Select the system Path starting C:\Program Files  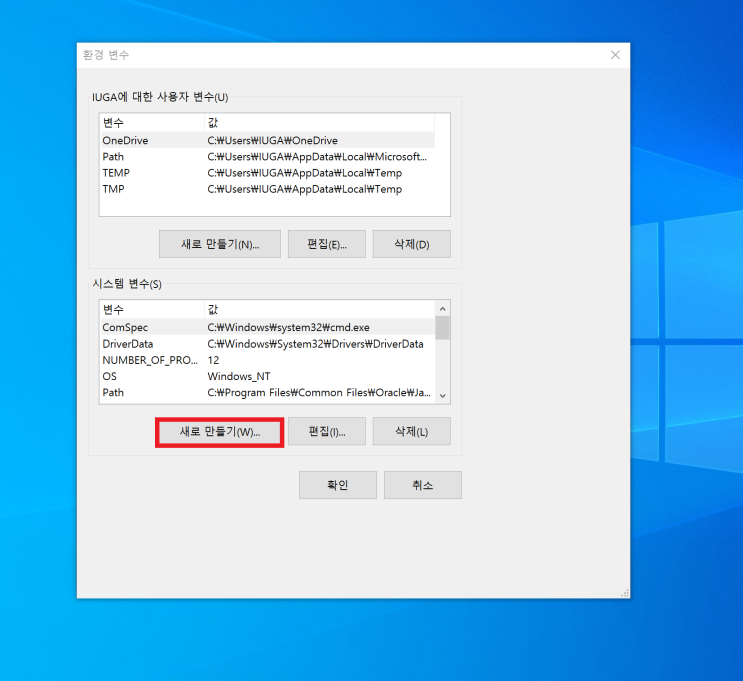267,392
